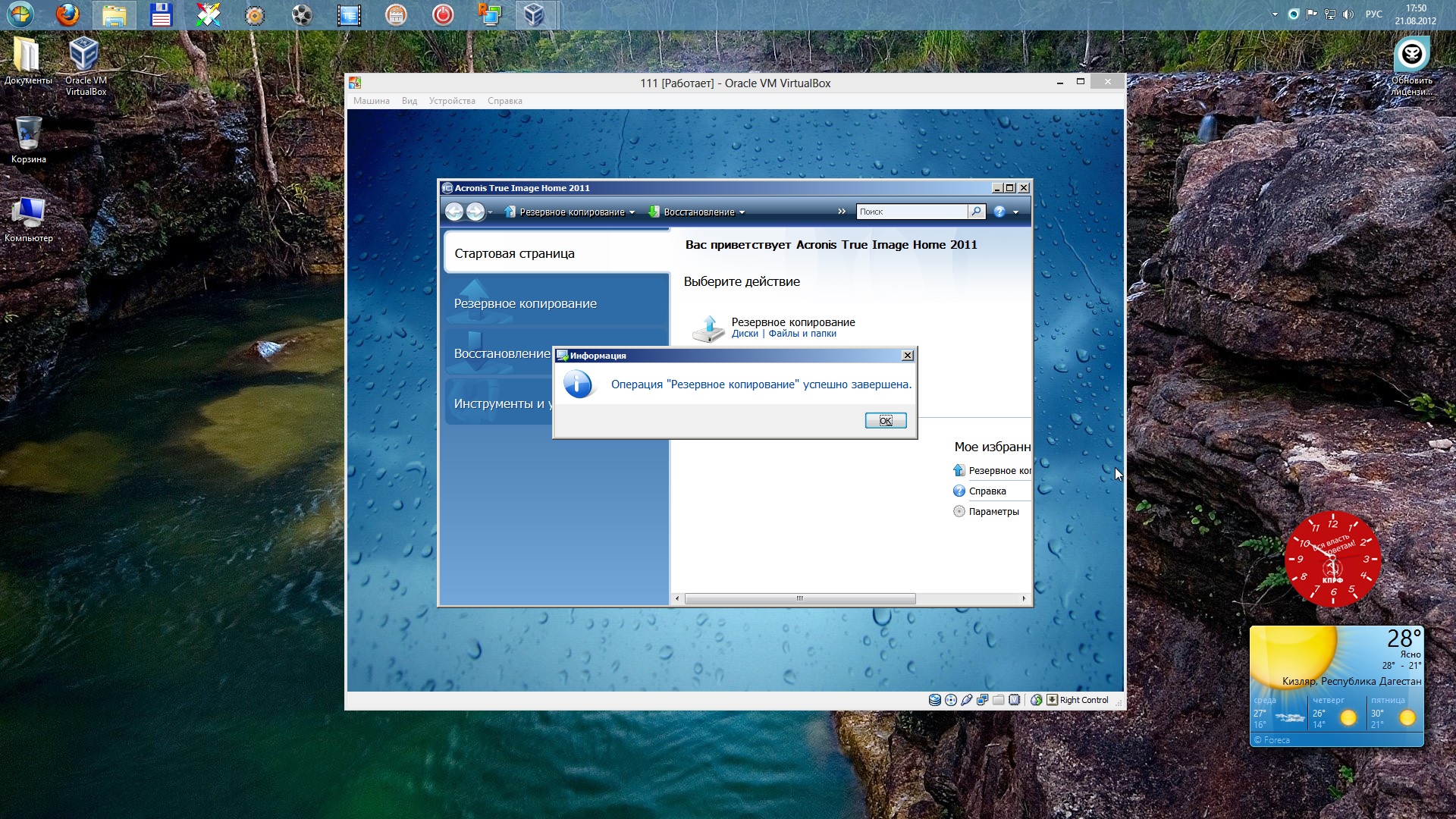Click the orange gear taskbar icon
This screenshot has width=1456, height=819.
(x=255, y=14)
